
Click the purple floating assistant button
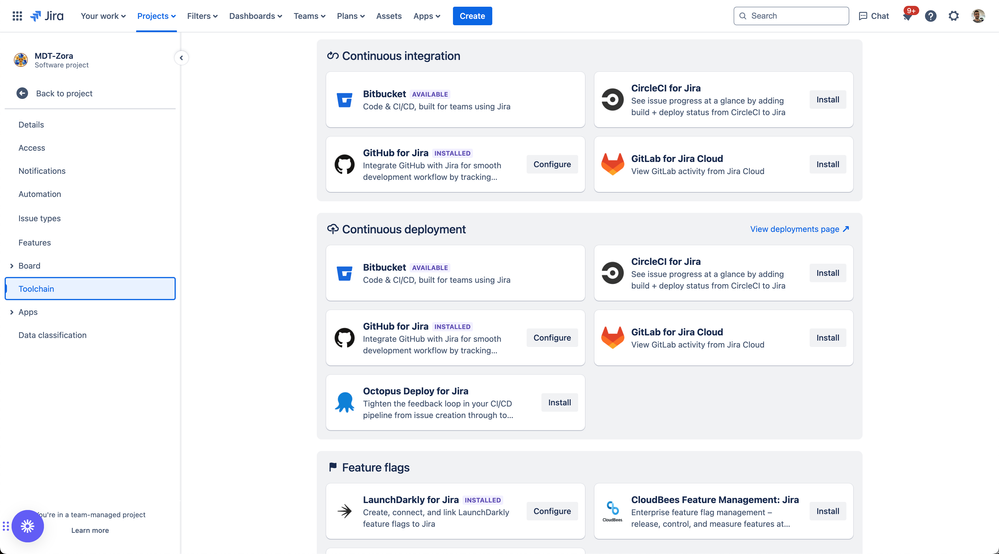[27, 526]
